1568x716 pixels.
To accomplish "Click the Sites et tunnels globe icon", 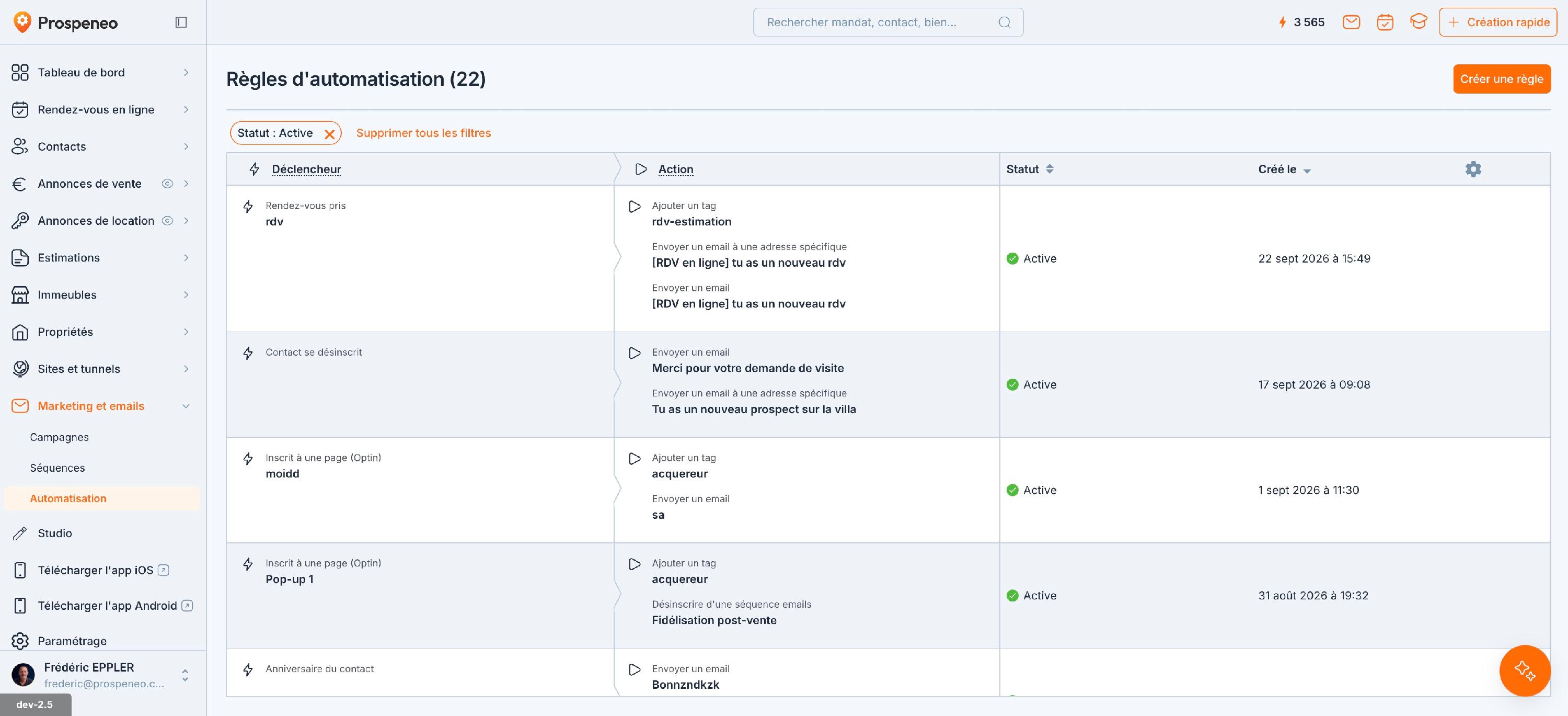I will (20, 369).
